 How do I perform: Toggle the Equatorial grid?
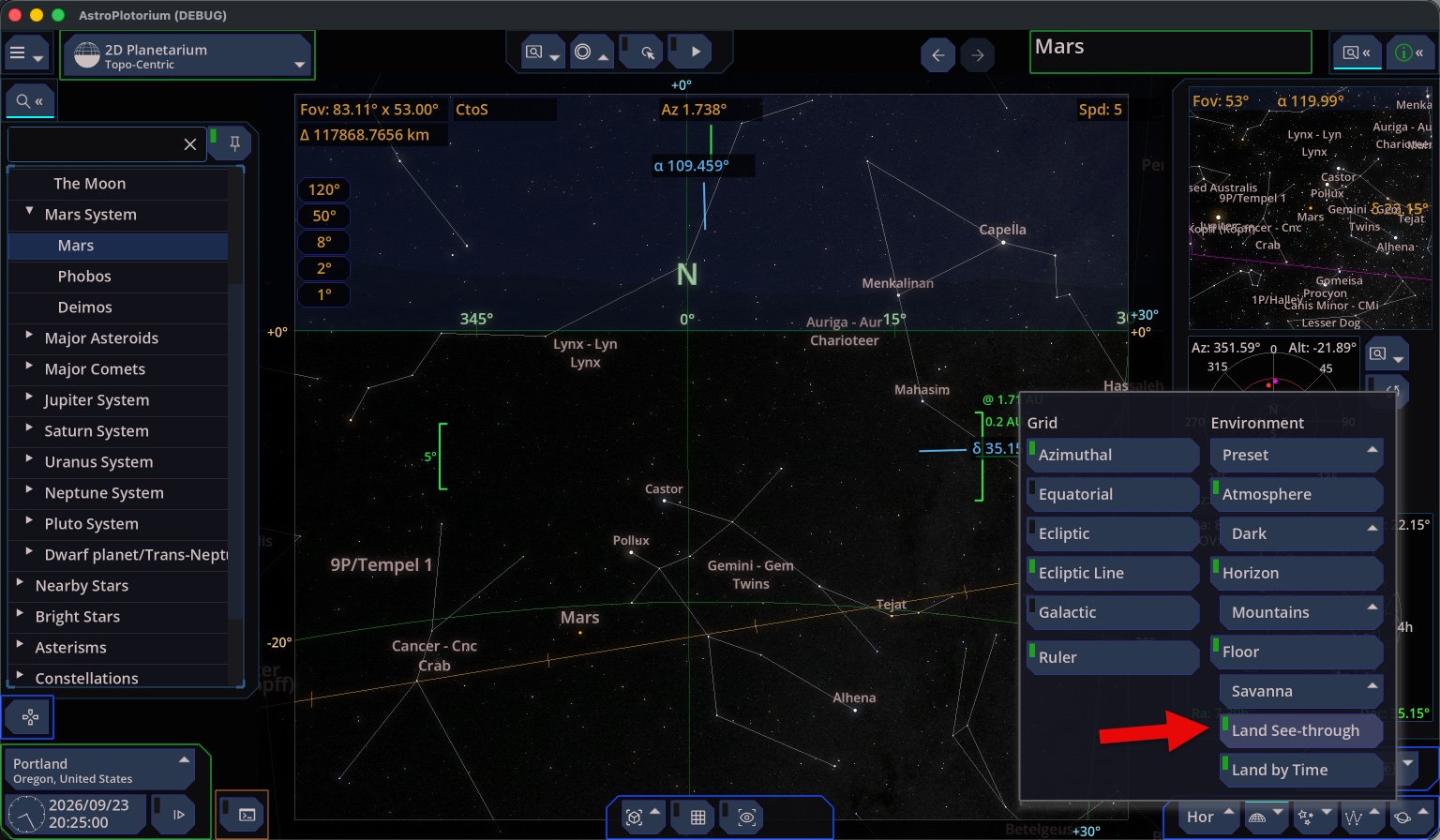(1113, 494)
